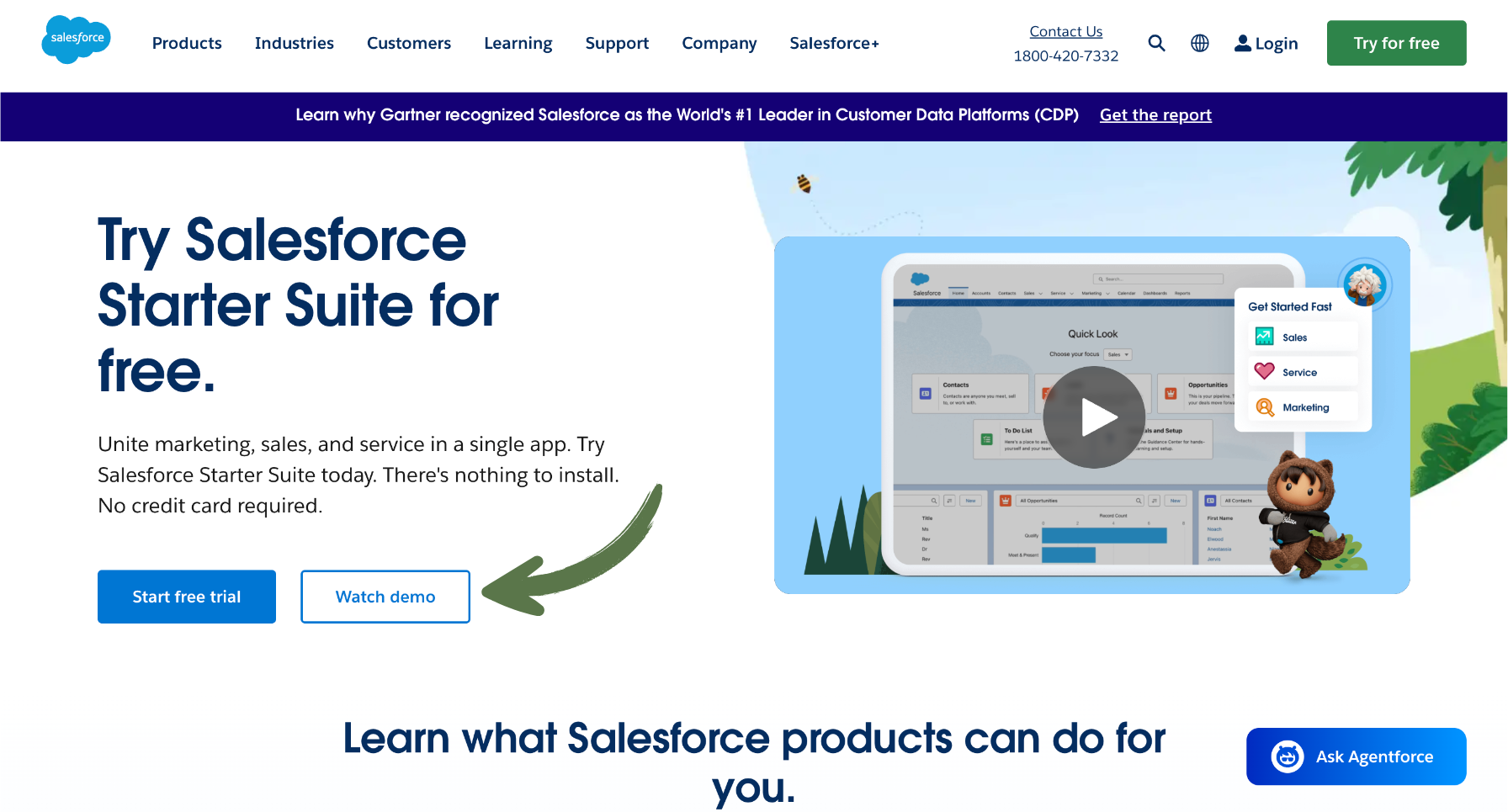Expand the Learning menu
1508x812 pixels.
518,43
